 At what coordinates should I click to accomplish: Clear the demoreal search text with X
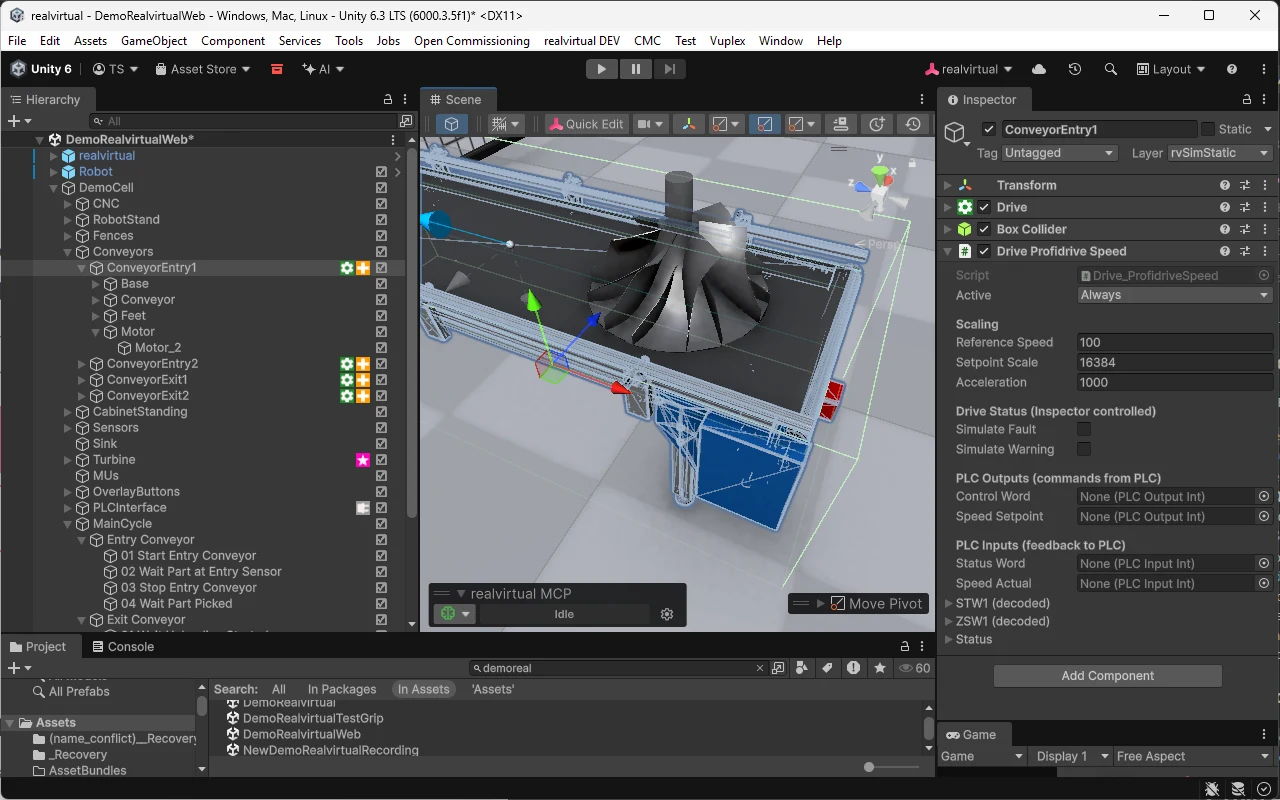pyautogui.click(x=759, y=668)
